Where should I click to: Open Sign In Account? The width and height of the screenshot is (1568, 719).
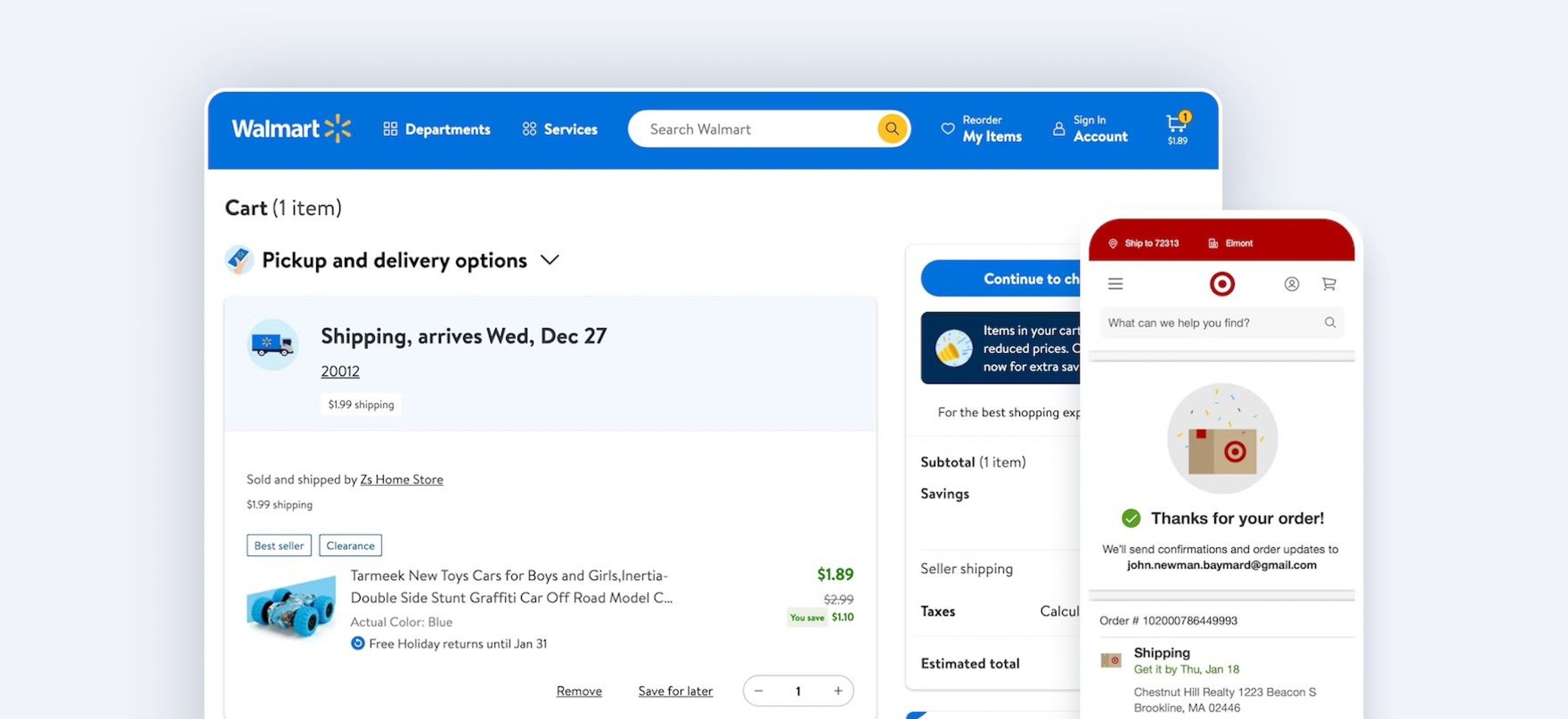pyautogui.click(x=1100, y=129)
